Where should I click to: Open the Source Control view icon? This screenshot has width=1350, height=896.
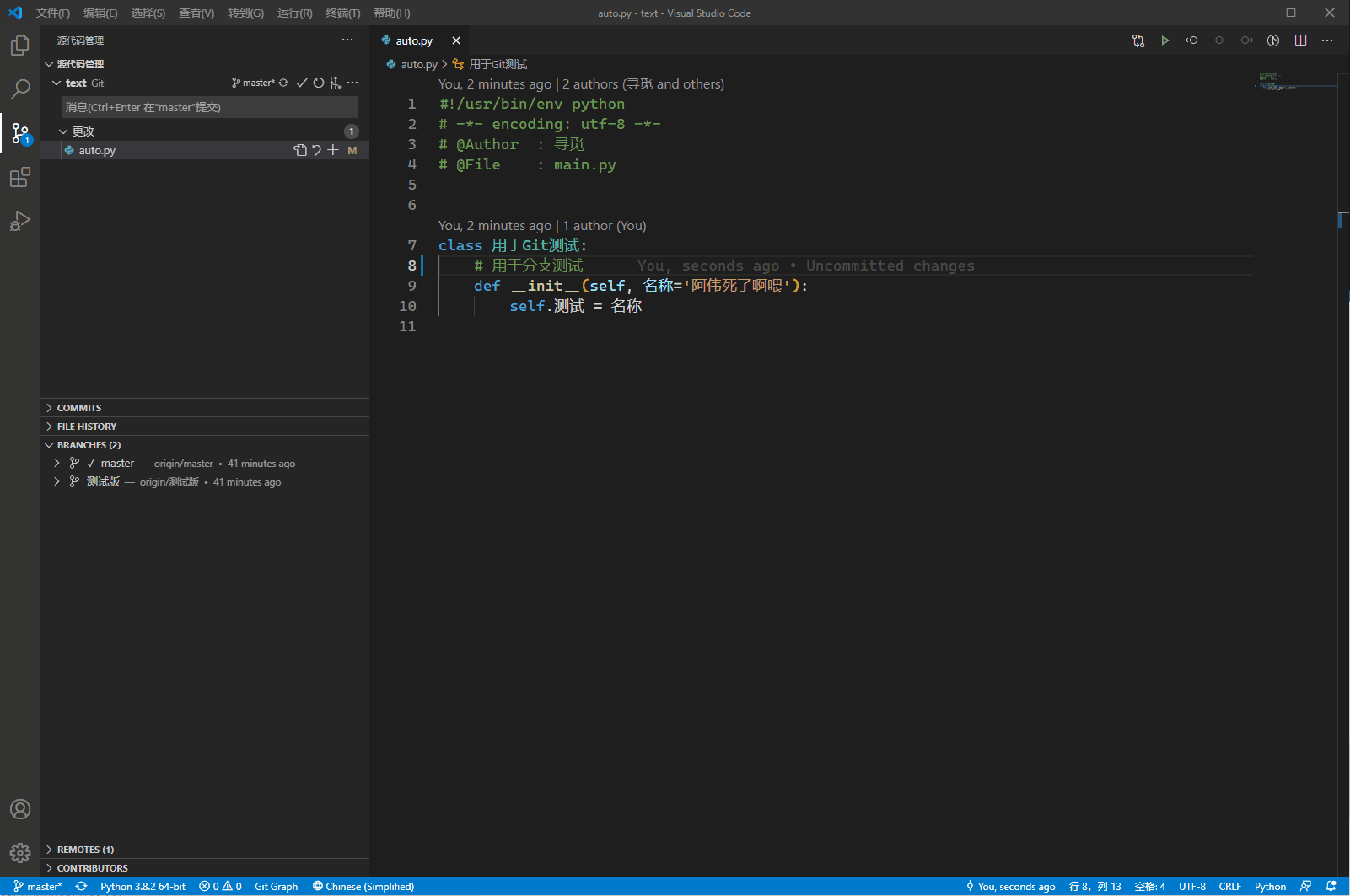click(20, 133)
